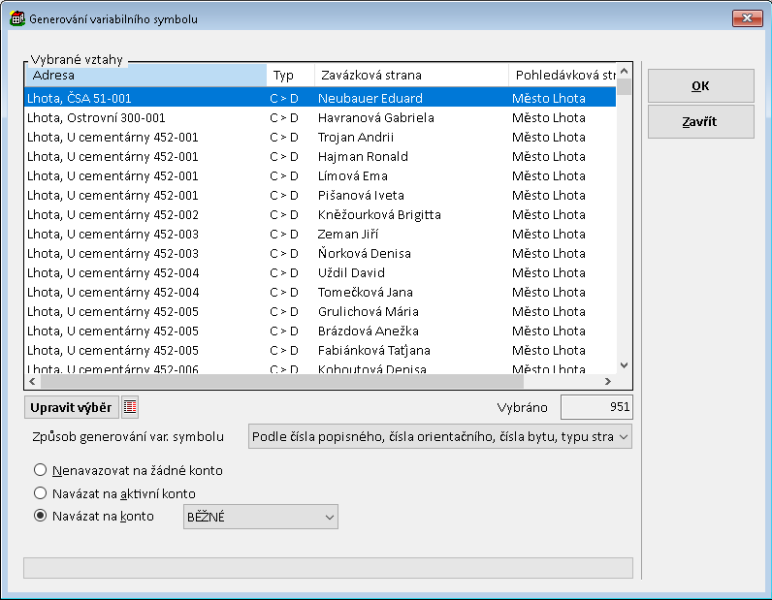Sort list by Adresa column header

[x=145, y=75]
